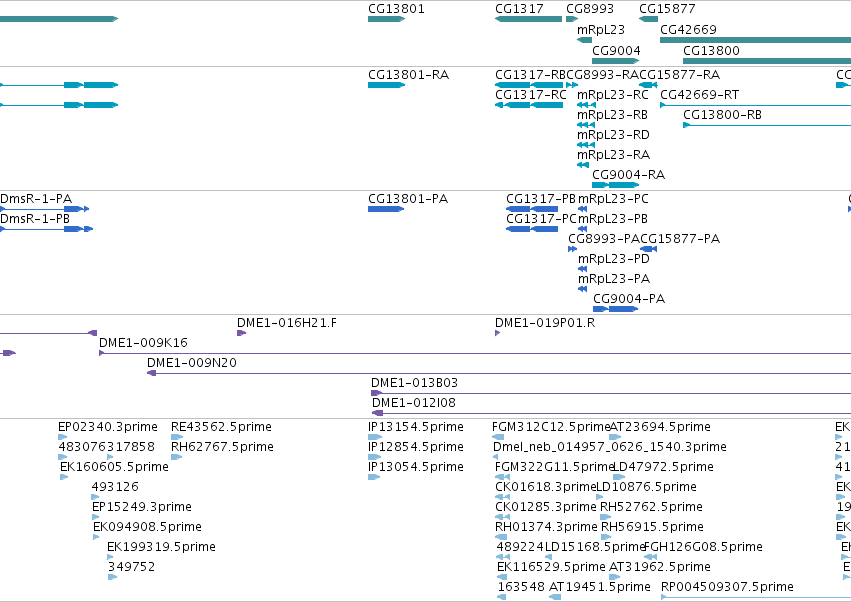Click the CG42669 gene bar
This screenshot has width=851, height=602.
point(755,40)
